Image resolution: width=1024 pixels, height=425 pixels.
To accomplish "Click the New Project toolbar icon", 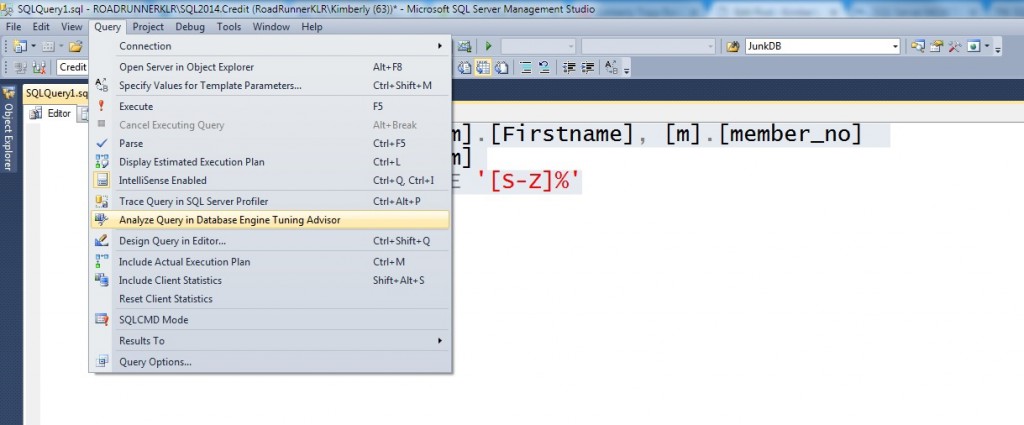I will tap(19, 46).
